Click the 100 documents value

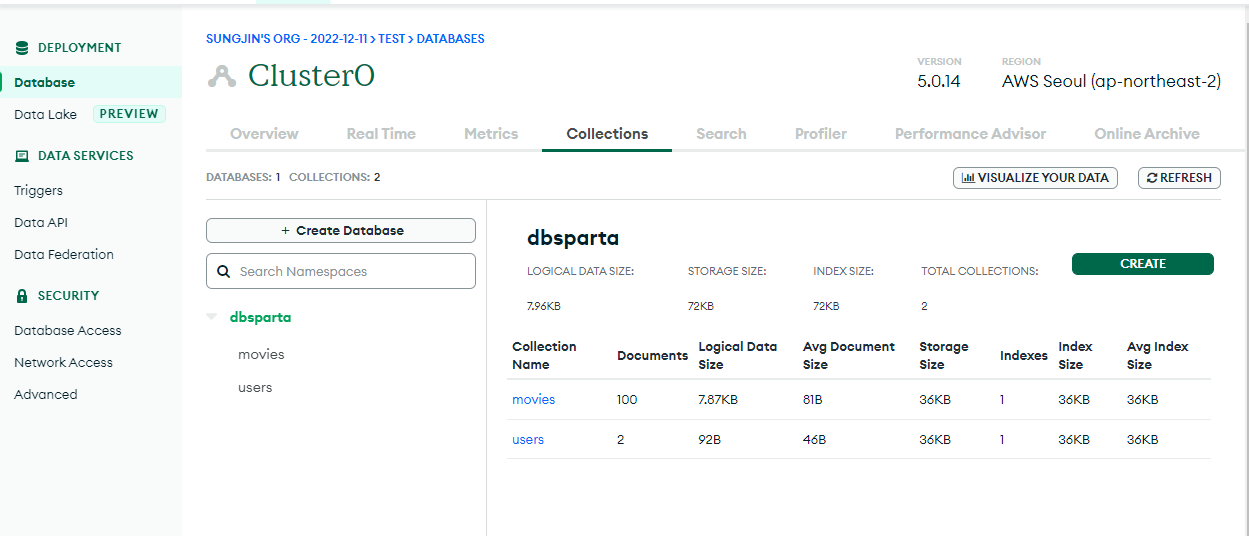tap(627, 399)
